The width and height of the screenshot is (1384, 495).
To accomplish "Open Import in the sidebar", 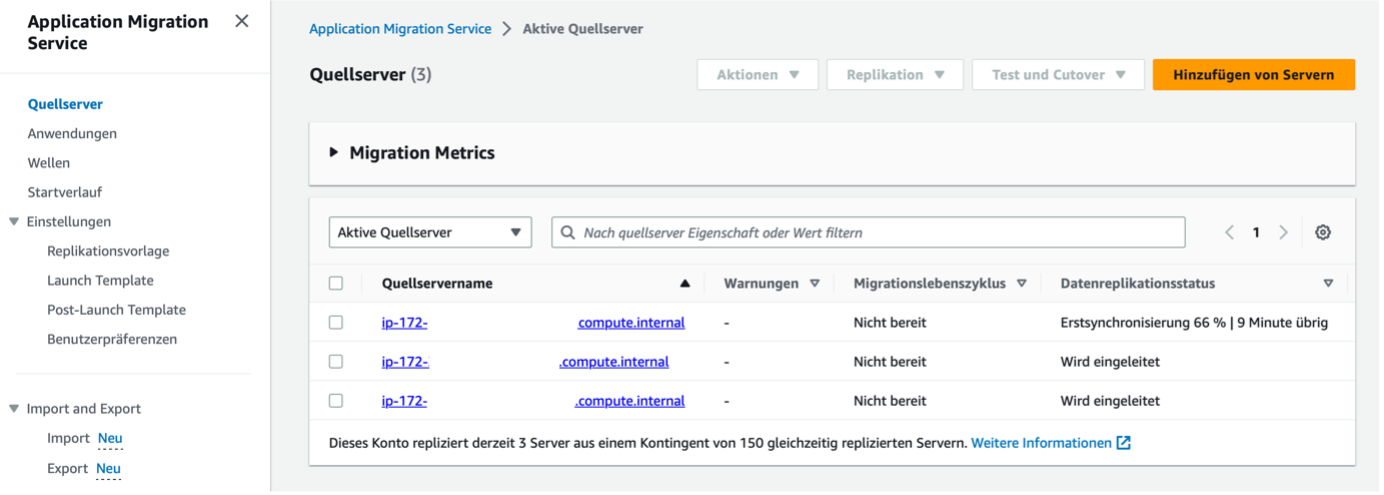I will 68,438.
